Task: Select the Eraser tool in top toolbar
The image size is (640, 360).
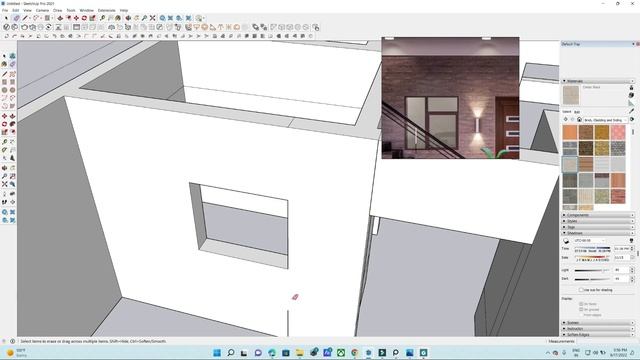Action: (16, 18)
